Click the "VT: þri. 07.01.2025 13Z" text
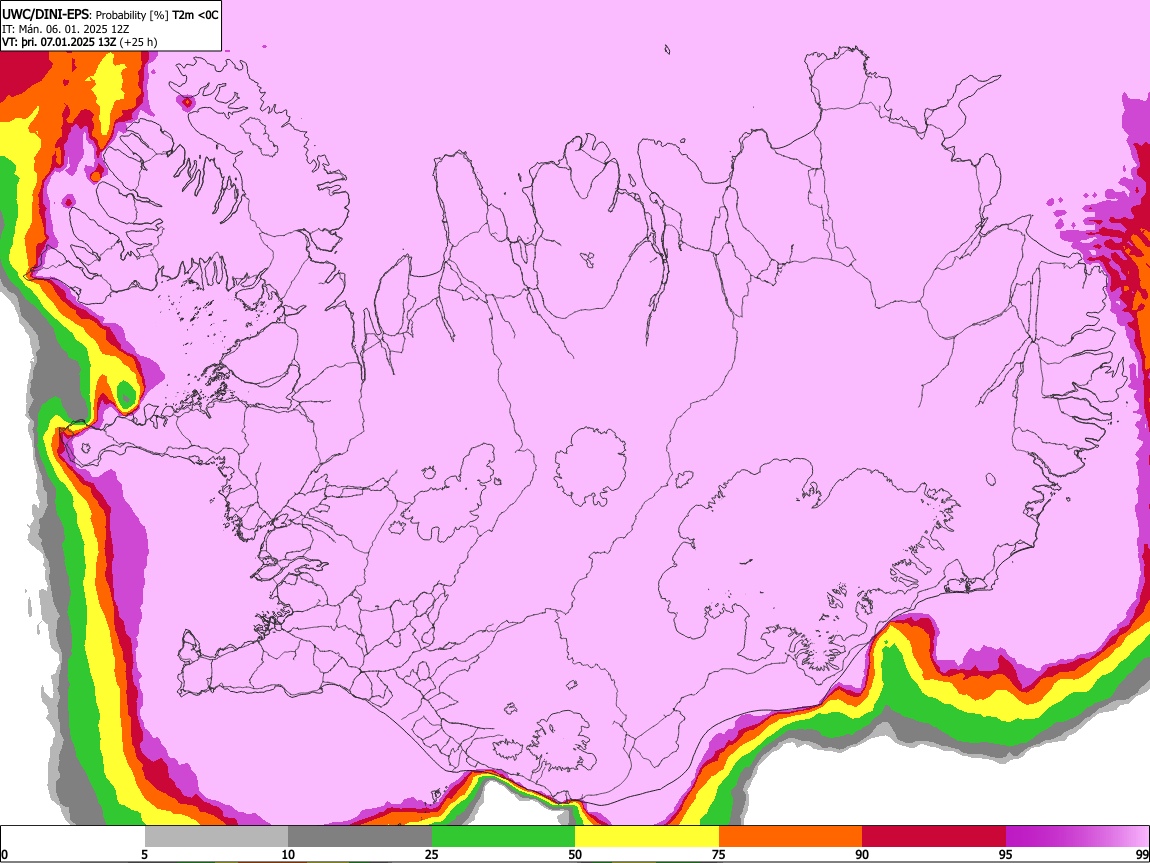The image size is (1150, 863). [x=59, y=42]
